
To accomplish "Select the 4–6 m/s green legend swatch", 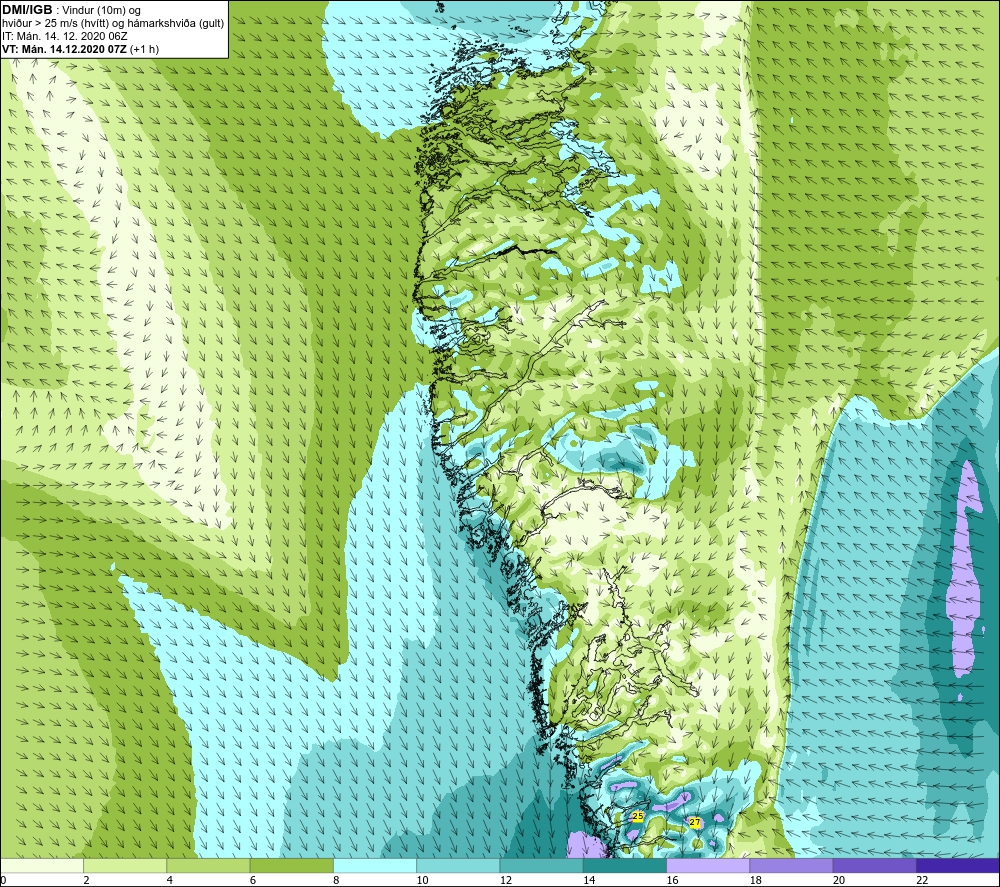I will point(209,865).
